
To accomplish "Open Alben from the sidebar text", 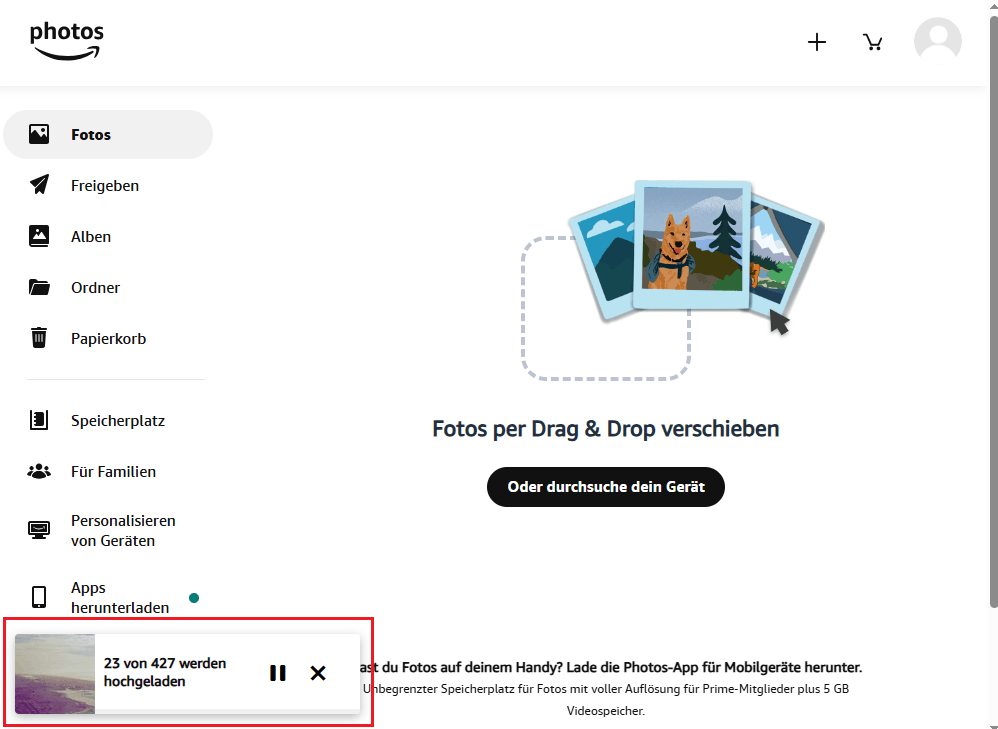I will (x=91, y=237).
